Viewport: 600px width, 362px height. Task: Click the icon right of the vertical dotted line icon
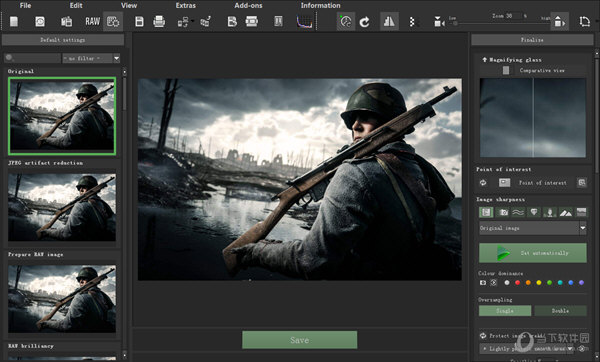pos(439,22)
